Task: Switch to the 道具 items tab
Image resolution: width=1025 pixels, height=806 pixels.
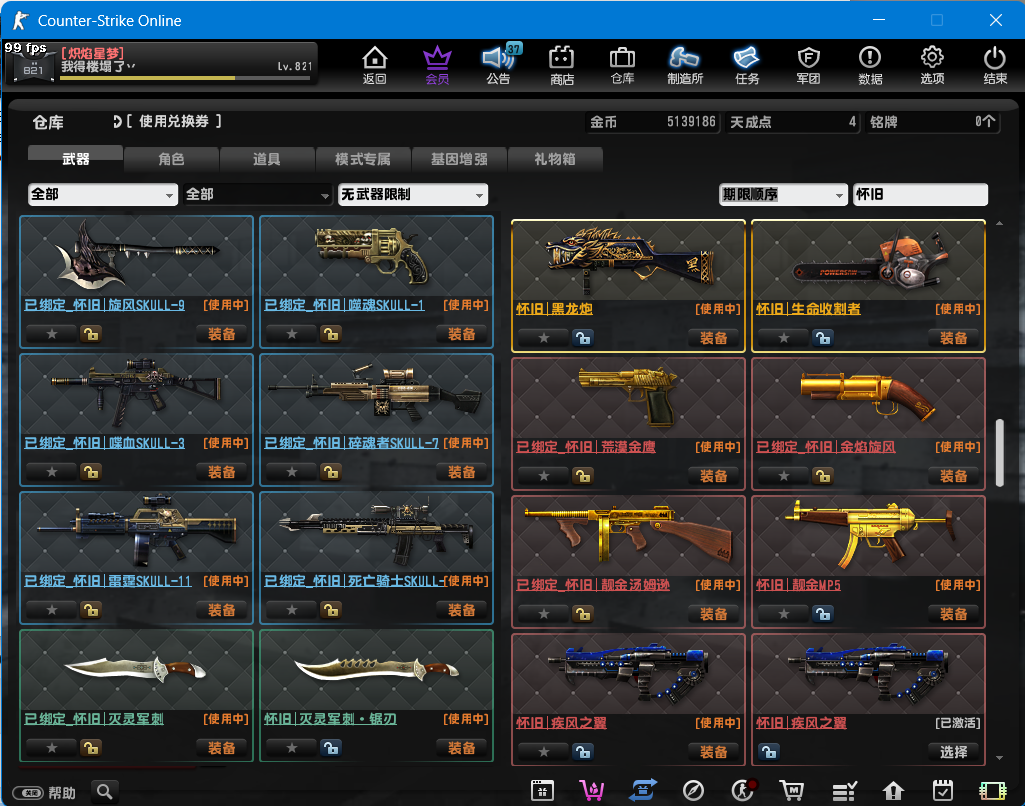Action: 267,159
